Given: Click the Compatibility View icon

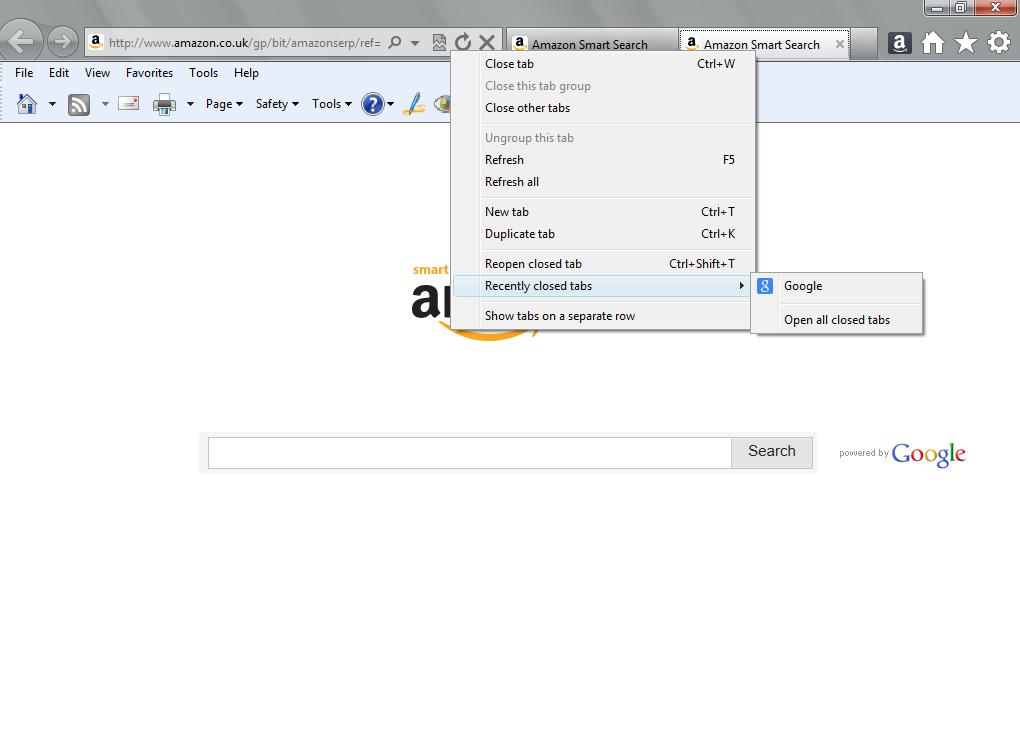Looking at the screenshot, I should [x=439, y=43].
